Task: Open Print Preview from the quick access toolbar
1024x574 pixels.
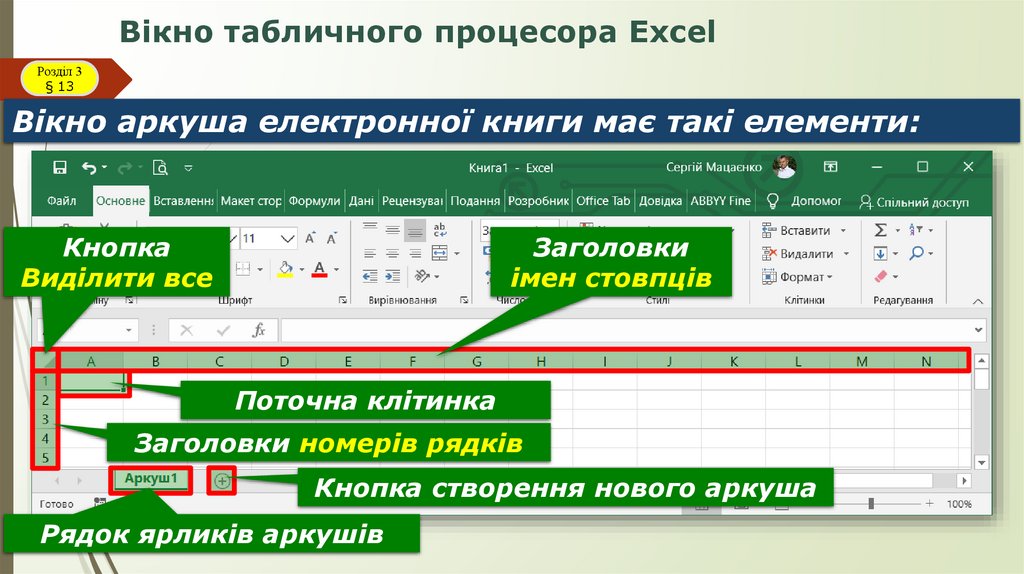Action: pos(160,168)
